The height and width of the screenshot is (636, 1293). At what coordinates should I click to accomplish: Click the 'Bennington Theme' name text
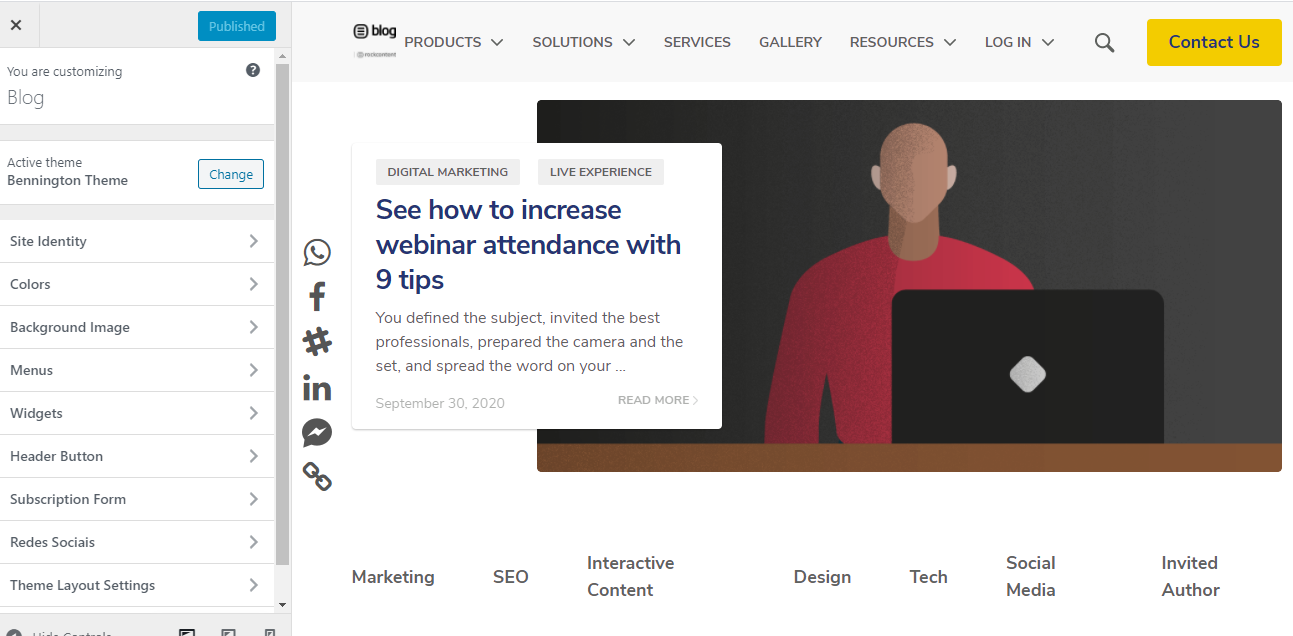pyautogui.click(x=68, y=181)
